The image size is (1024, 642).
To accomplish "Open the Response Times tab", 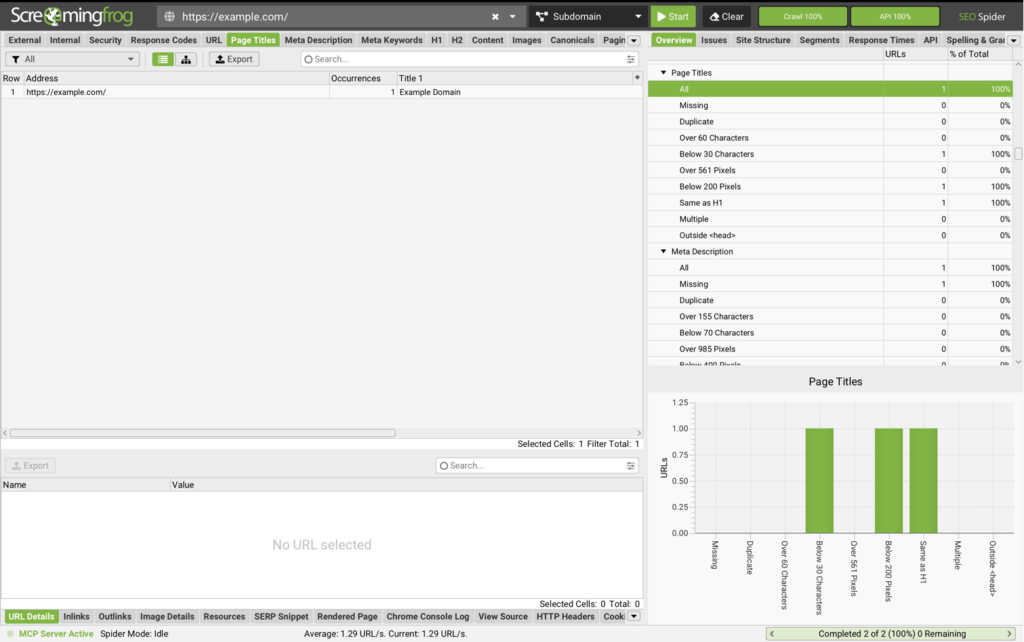I will (881, 40).
